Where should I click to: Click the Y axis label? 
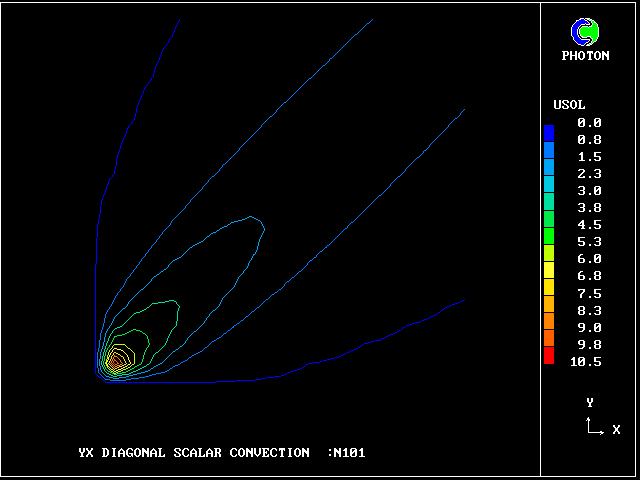(x=590, y=402)
